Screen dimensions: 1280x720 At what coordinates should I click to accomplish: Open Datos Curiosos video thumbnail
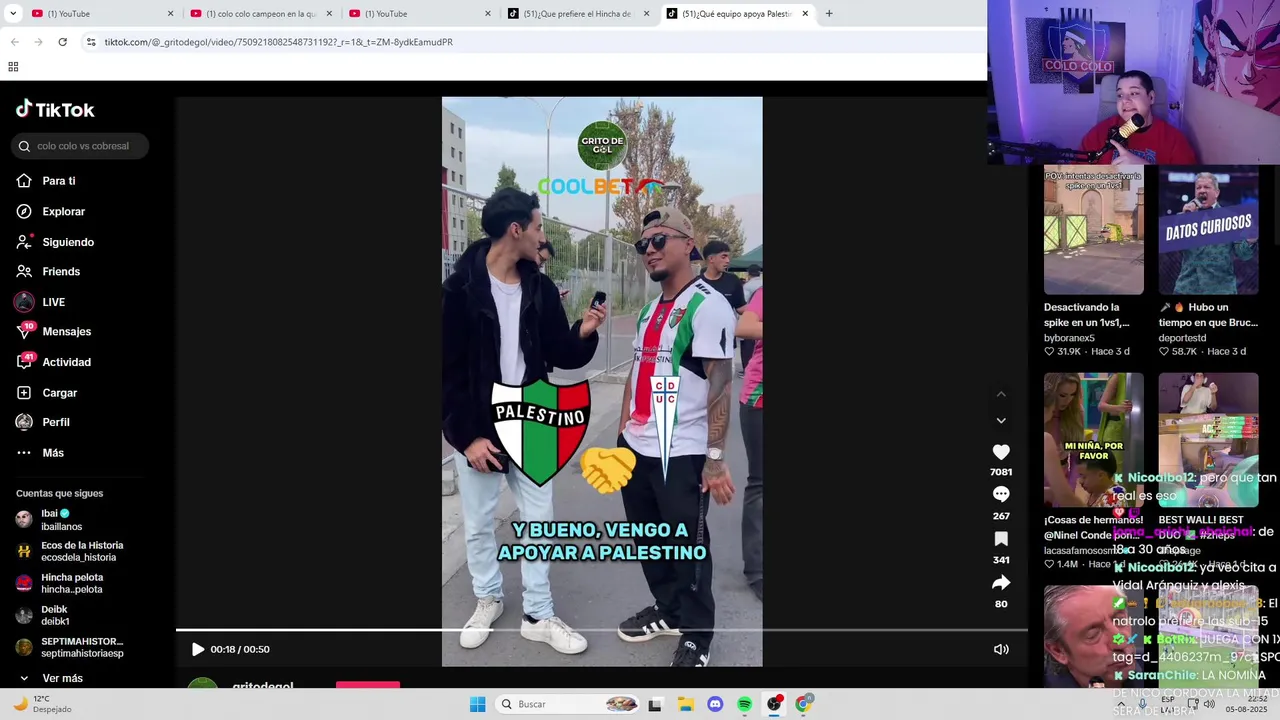pos(1208,230)
